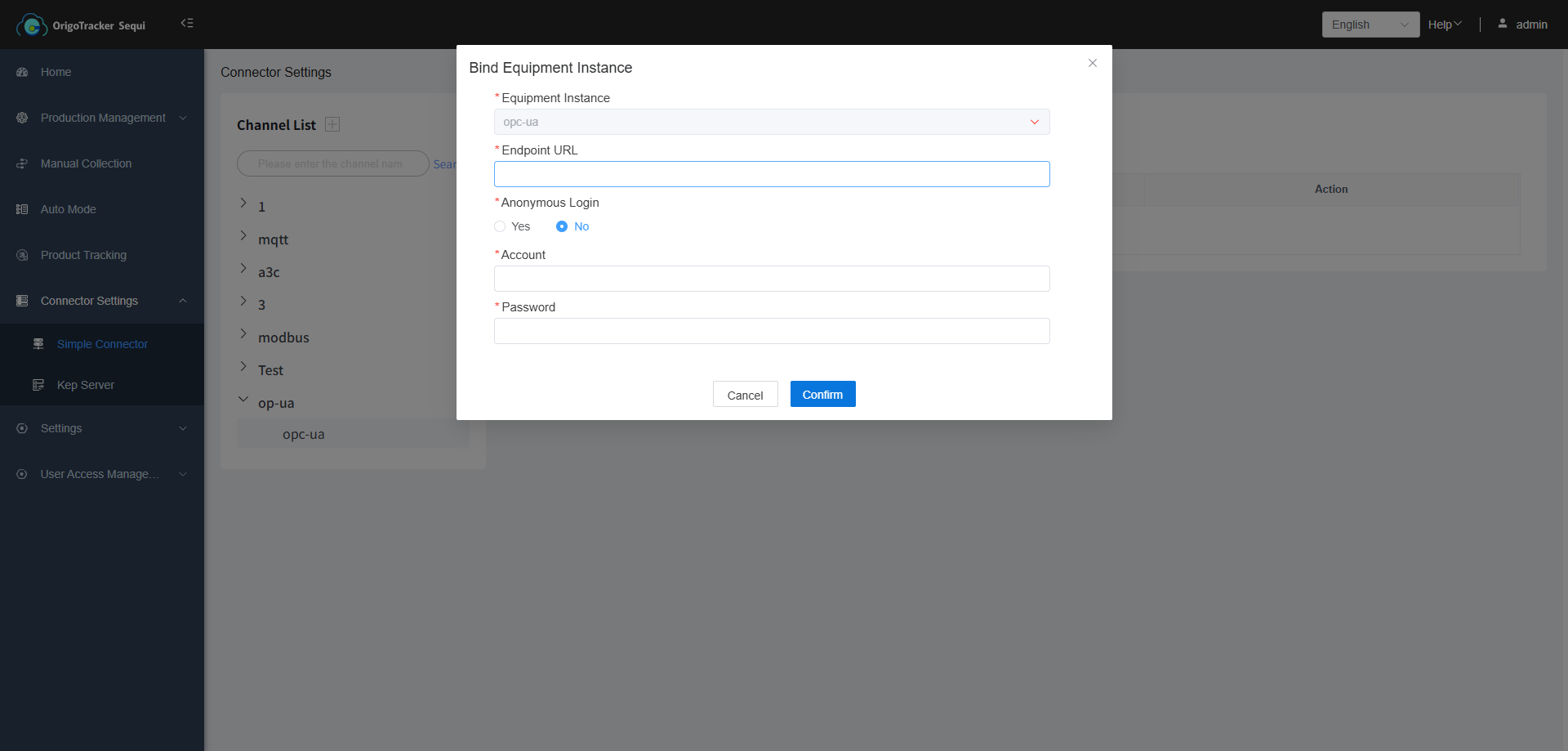Viewport: 1568px width, 751px height.
Task: Click the Product Tracking sidebar icon
Action: (22, 255)
